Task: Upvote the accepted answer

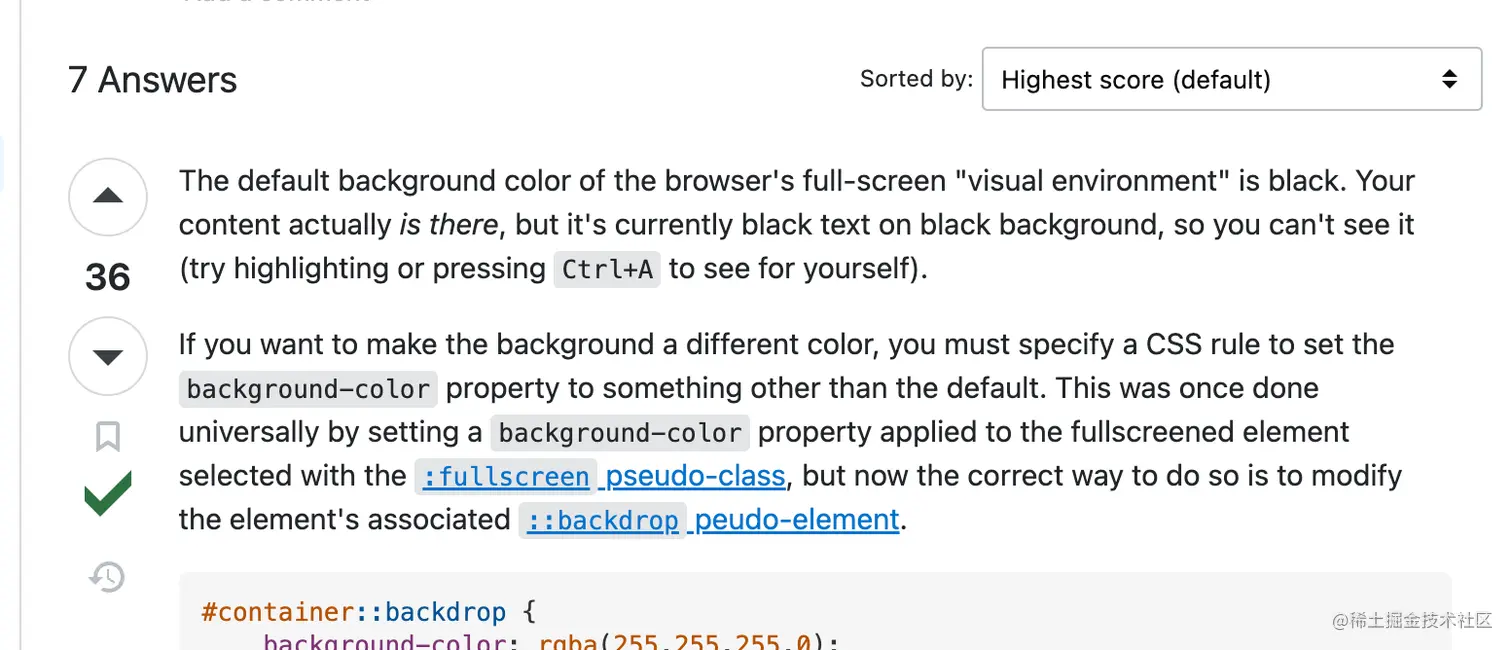Action: click(x=108, y=197)
